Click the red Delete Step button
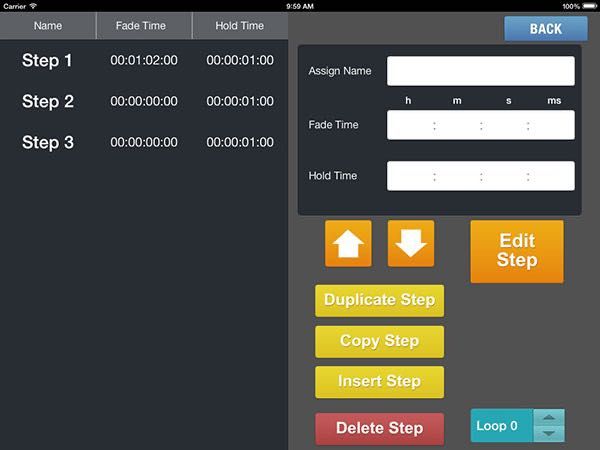This screenshot has height=450, width=600. pyautogui.click(x=380, y=429)
